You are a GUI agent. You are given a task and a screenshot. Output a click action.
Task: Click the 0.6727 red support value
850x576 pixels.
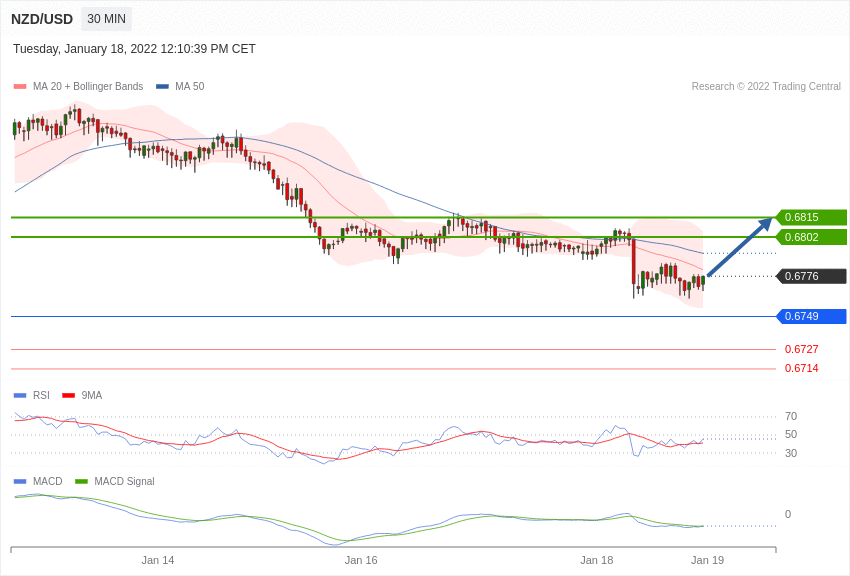(801, 349)
